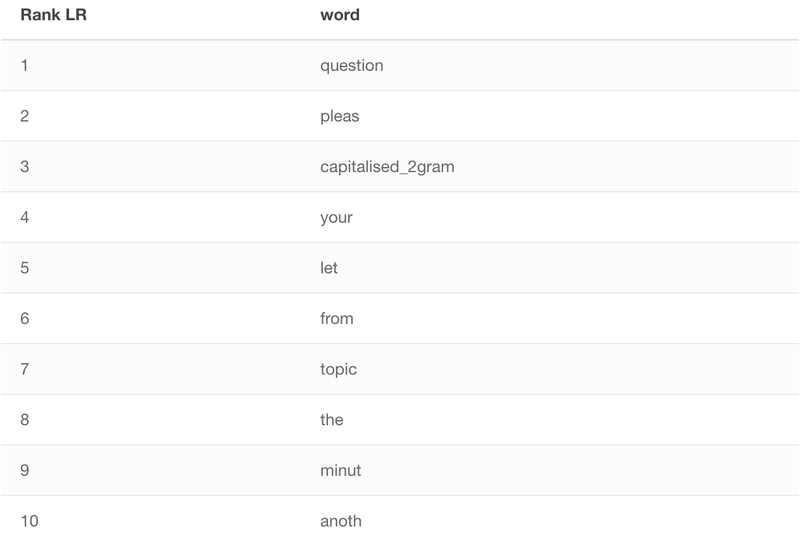
Task: Click the 'minut' word entry
Action: coord(340,470)
